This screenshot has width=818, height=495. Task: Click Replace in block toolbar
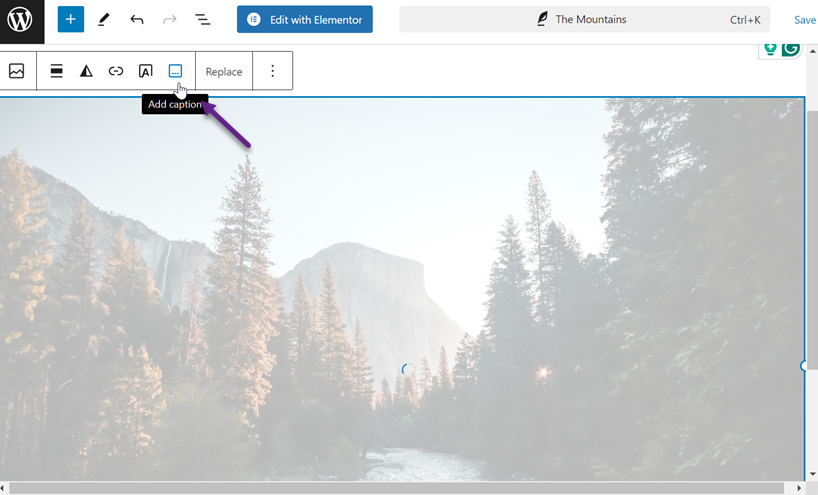[x=224, y=71]
